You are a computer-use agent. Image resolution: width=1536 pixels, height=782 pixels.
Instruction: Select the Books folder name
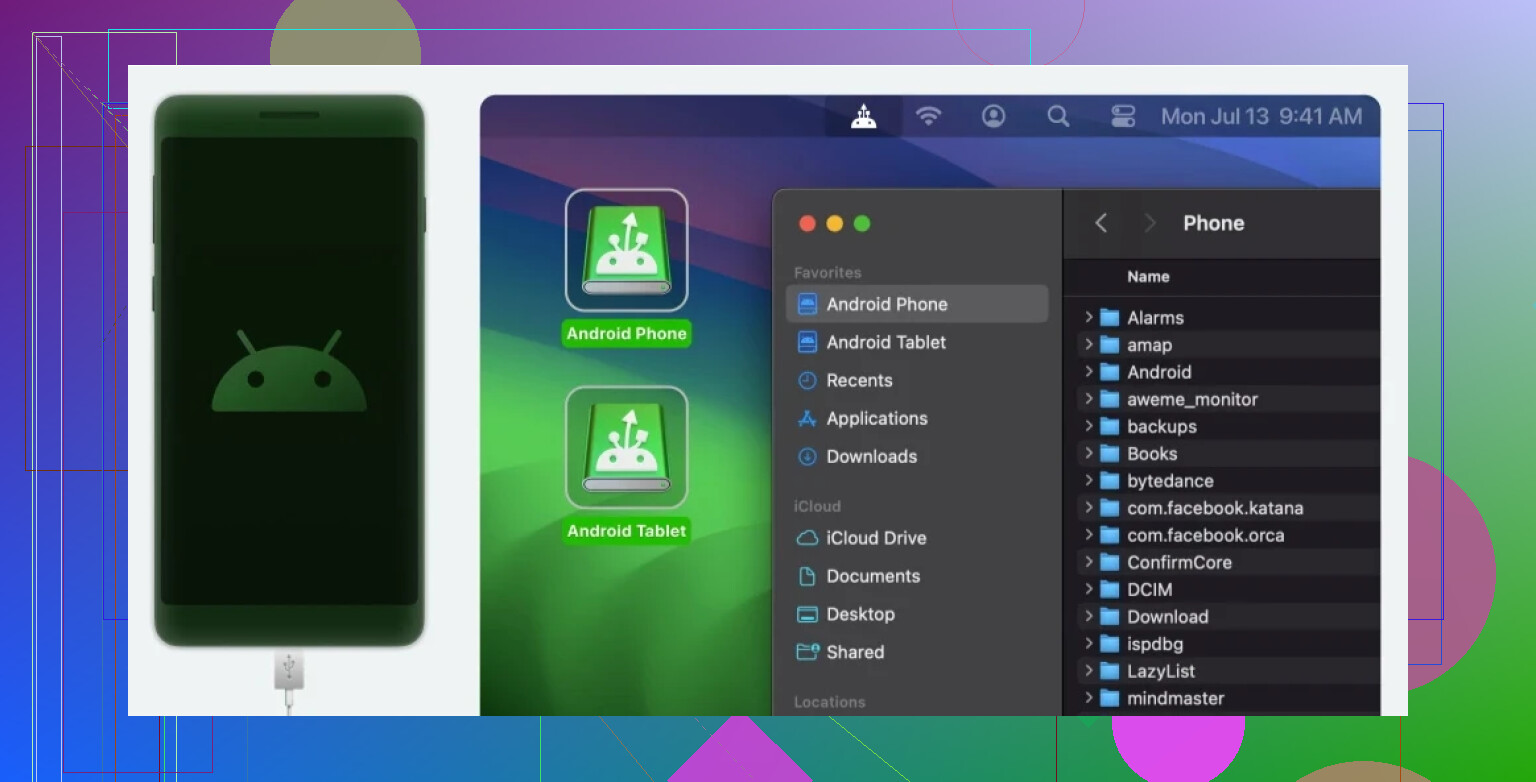coord(1152,453)
